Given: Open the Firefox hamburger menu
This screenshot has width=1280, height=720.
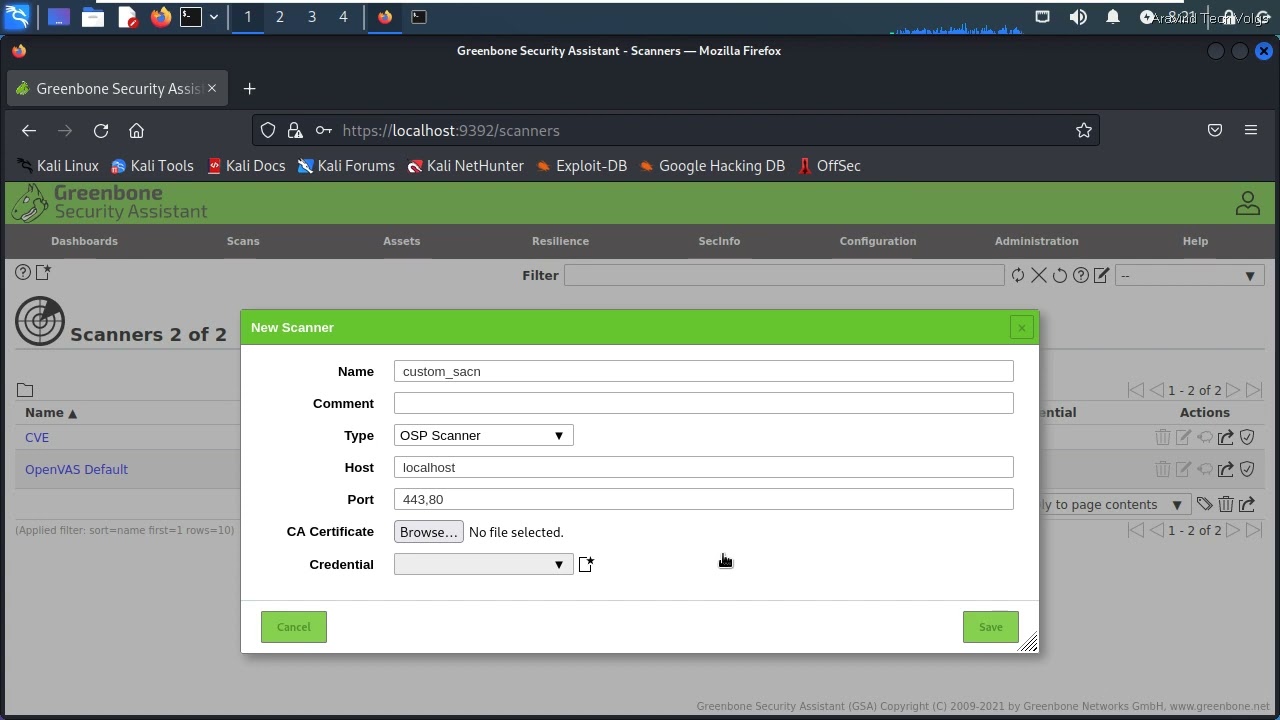Looking at the screenshot, I should point(1251,131).
